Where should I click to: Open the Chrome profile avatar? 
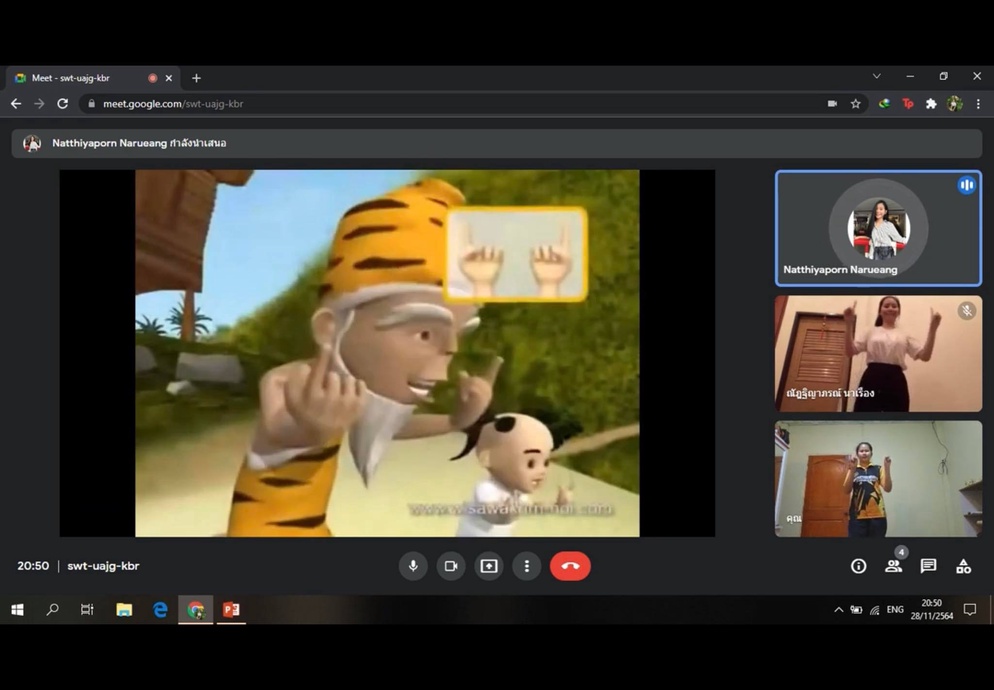[x=954, y=103]
